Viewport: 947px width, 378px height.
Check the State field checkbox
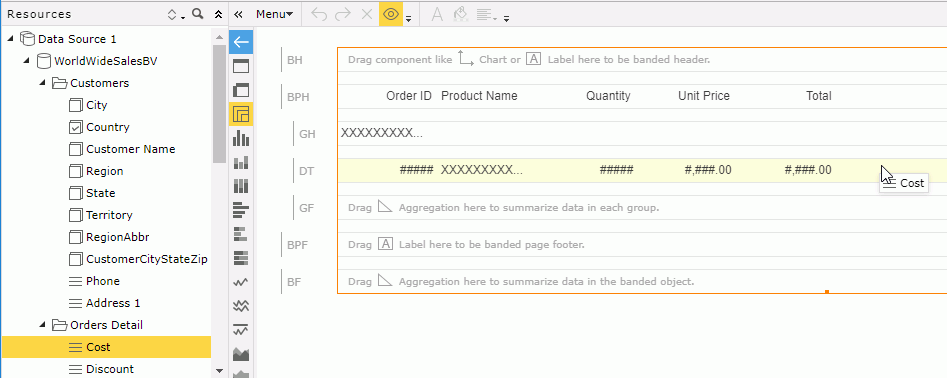tap(75, 193)
